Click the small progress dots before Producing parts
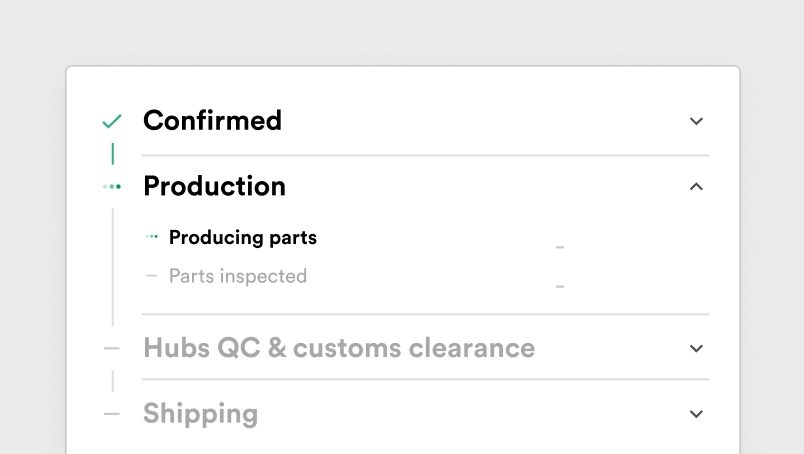The height and width of the screenshot is (454, 804). 152,237
